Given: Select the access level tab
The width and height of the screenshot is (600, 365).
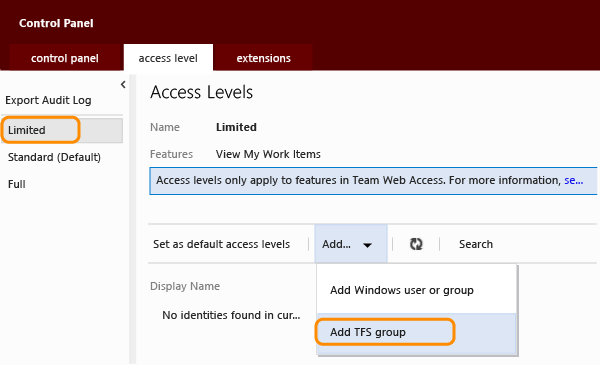Looking at the screenshot, I should tap(168, 58).
